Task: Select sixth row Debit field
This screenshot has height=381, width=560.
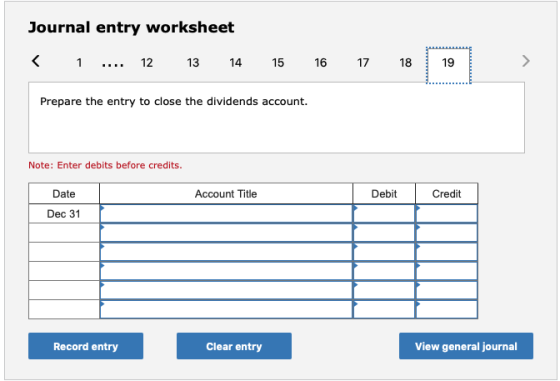Action: click(384, 309)
